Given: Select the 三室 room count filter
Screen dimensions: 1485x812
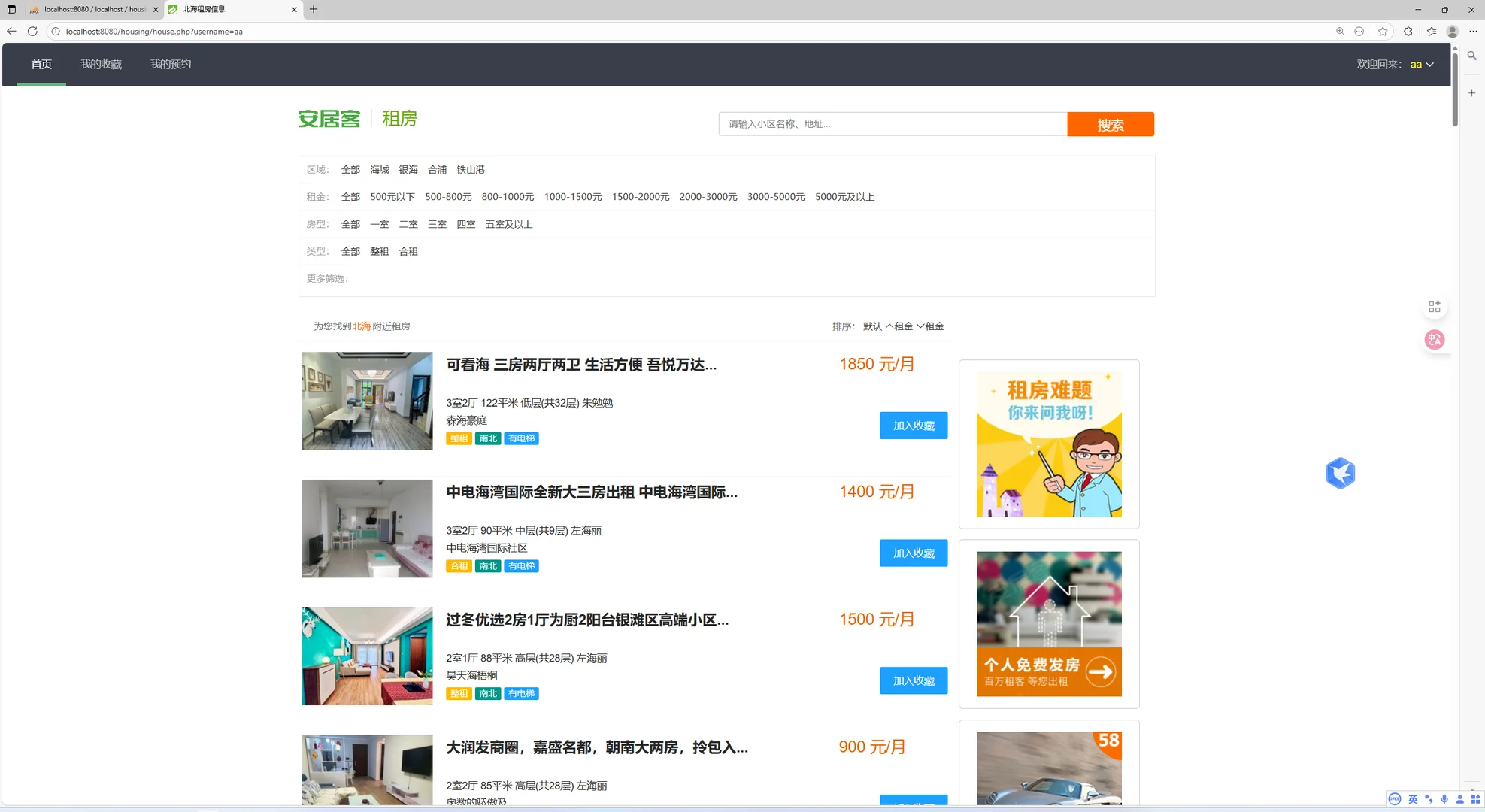Looking at the screenshot, I should point(437,224).
